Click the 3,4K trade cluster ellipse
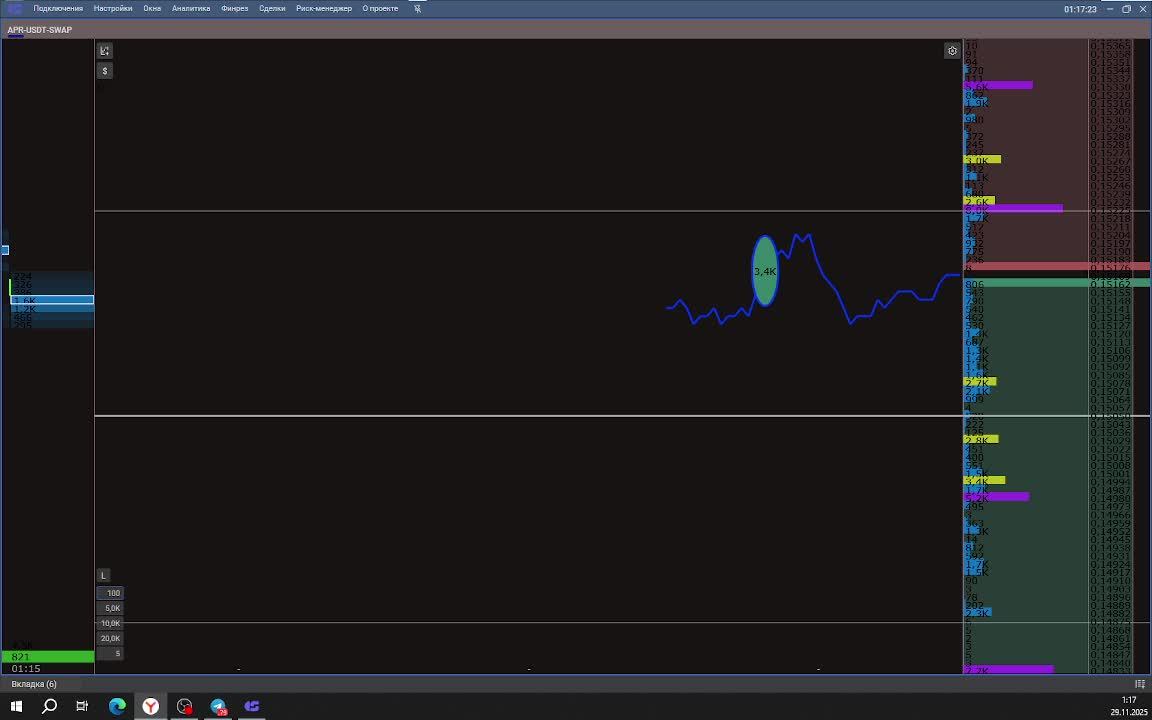This screenshot has height=720, width=1152. (765, 271)
